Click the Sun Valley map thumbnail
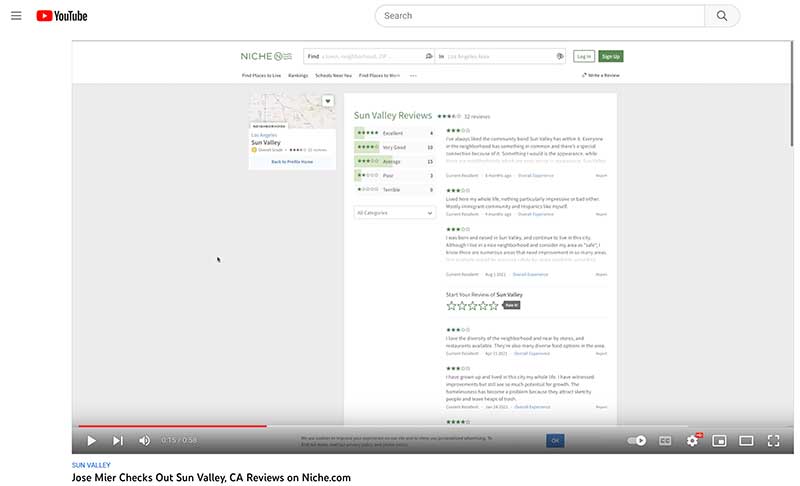800x486 pixels. tap(292, 111)
